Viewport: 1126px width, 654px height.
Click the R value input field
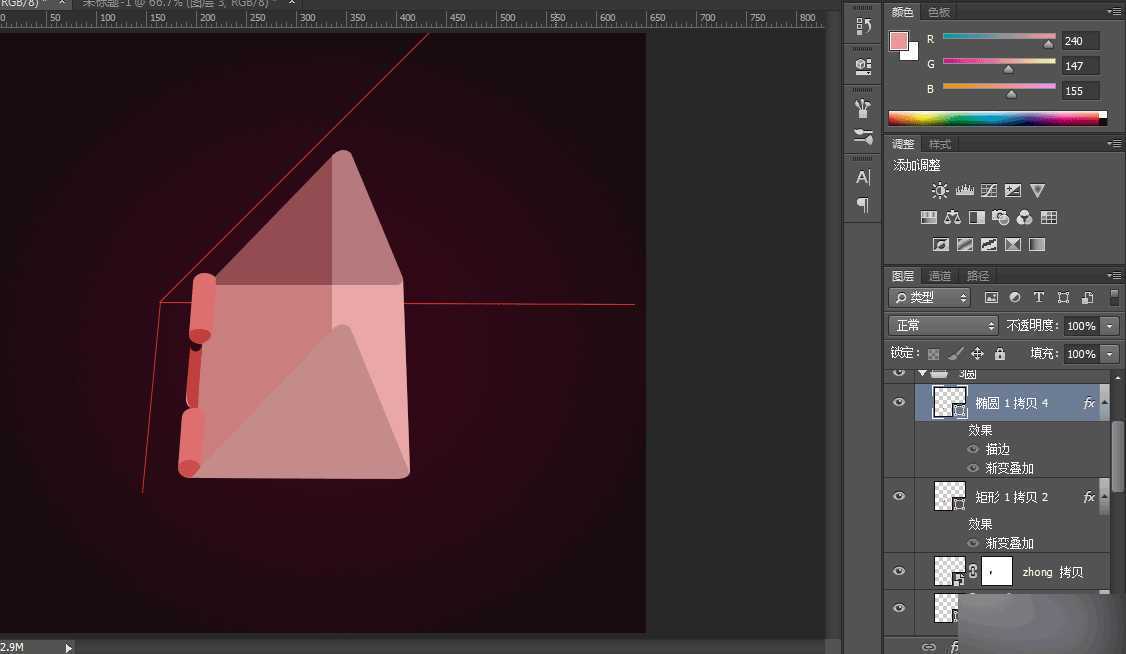[x=1080, y=41]
